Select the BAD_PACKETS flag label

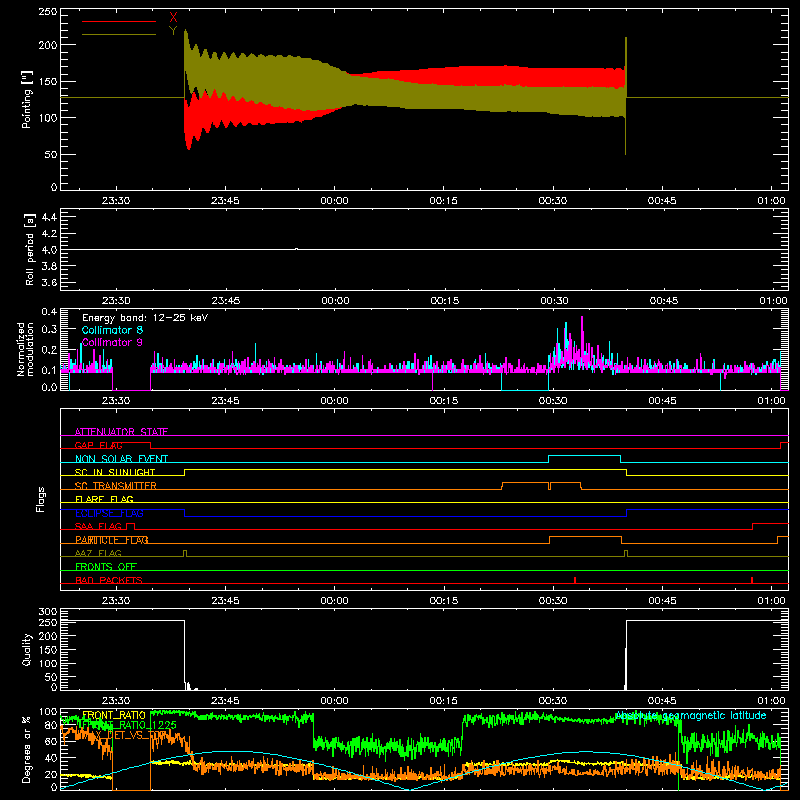click(109, 580)
